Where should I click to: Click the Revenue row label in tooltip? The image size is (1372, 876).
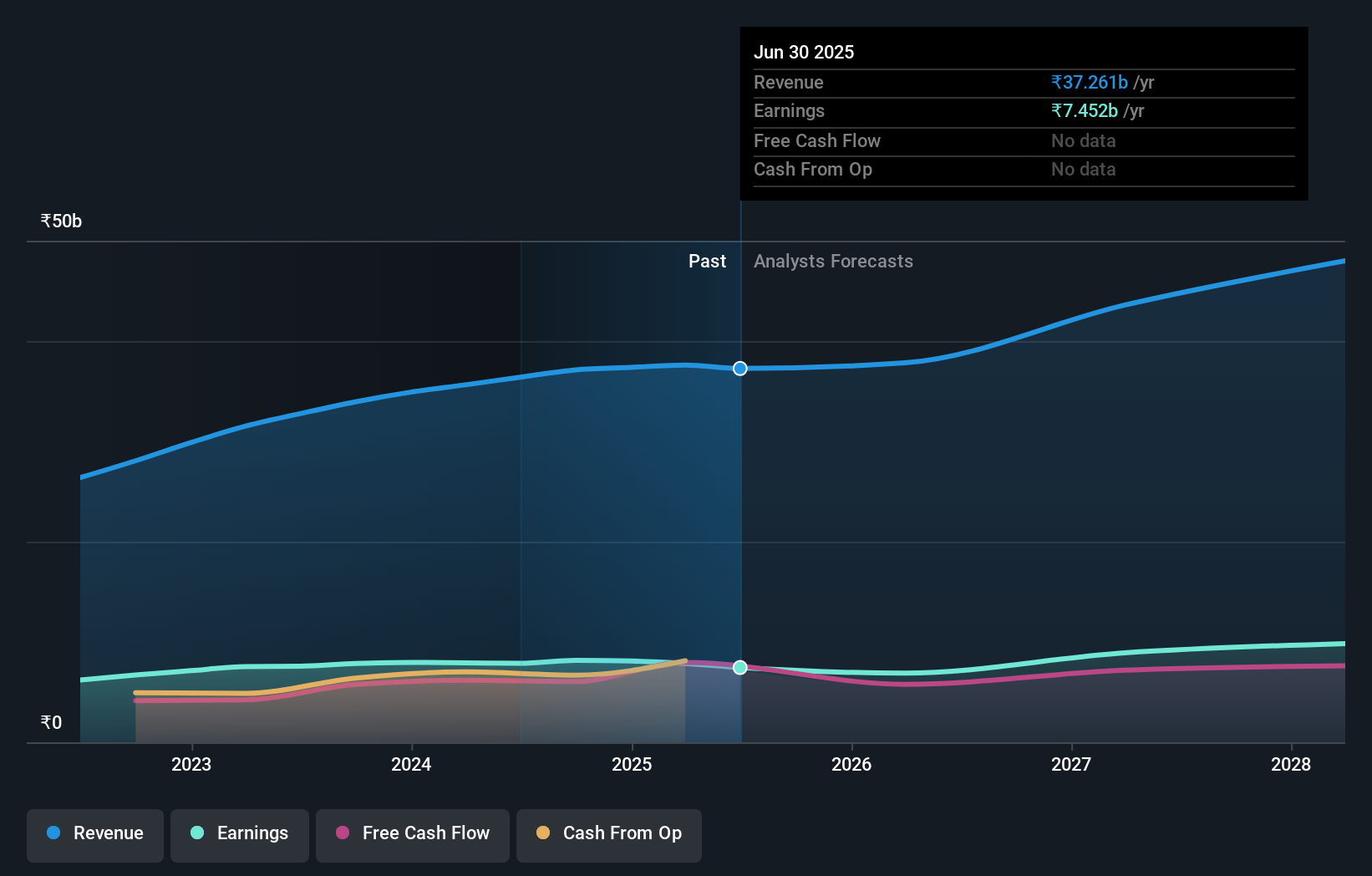(789, 82)
